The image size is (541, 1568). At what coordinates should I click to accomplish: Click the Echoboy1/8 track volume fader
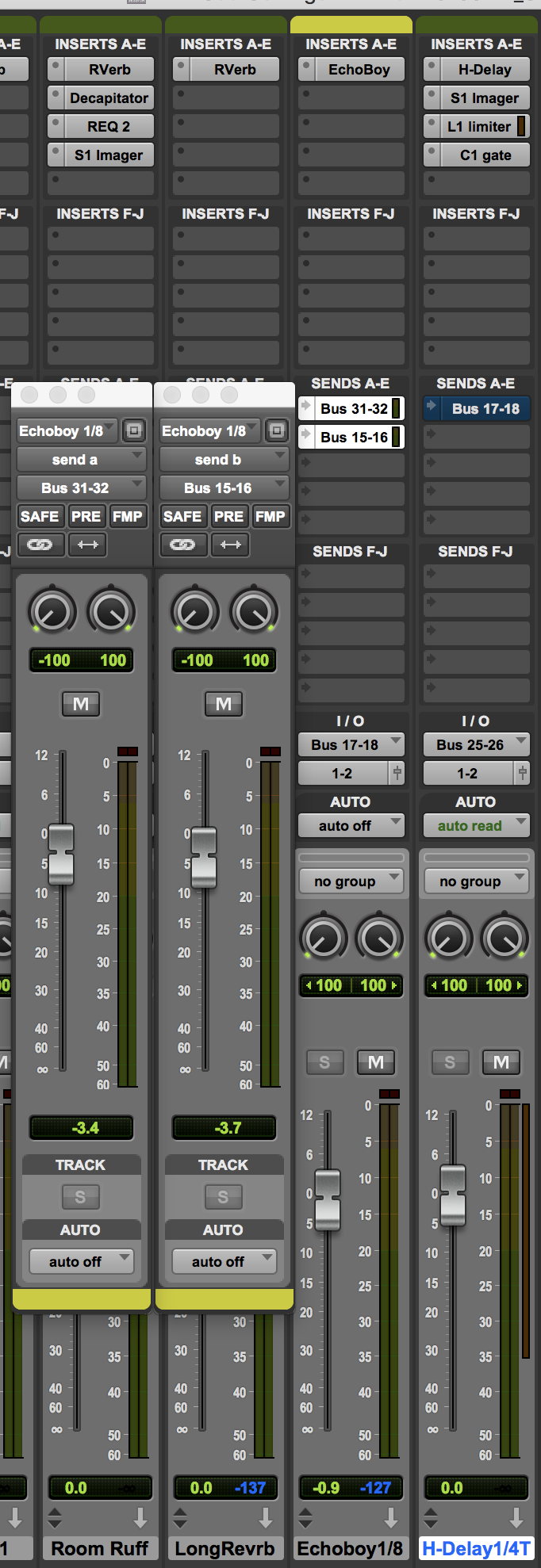[x=328, y=1199]
